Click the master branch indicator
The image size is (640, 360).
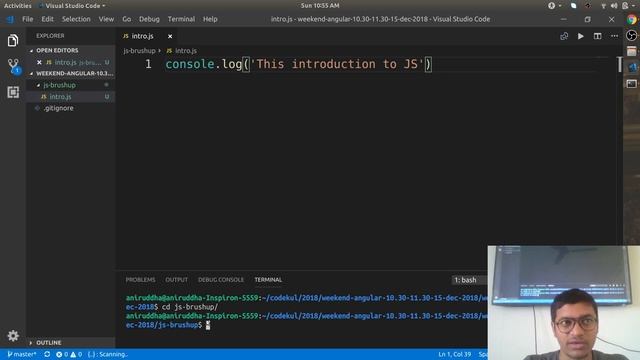22,354
